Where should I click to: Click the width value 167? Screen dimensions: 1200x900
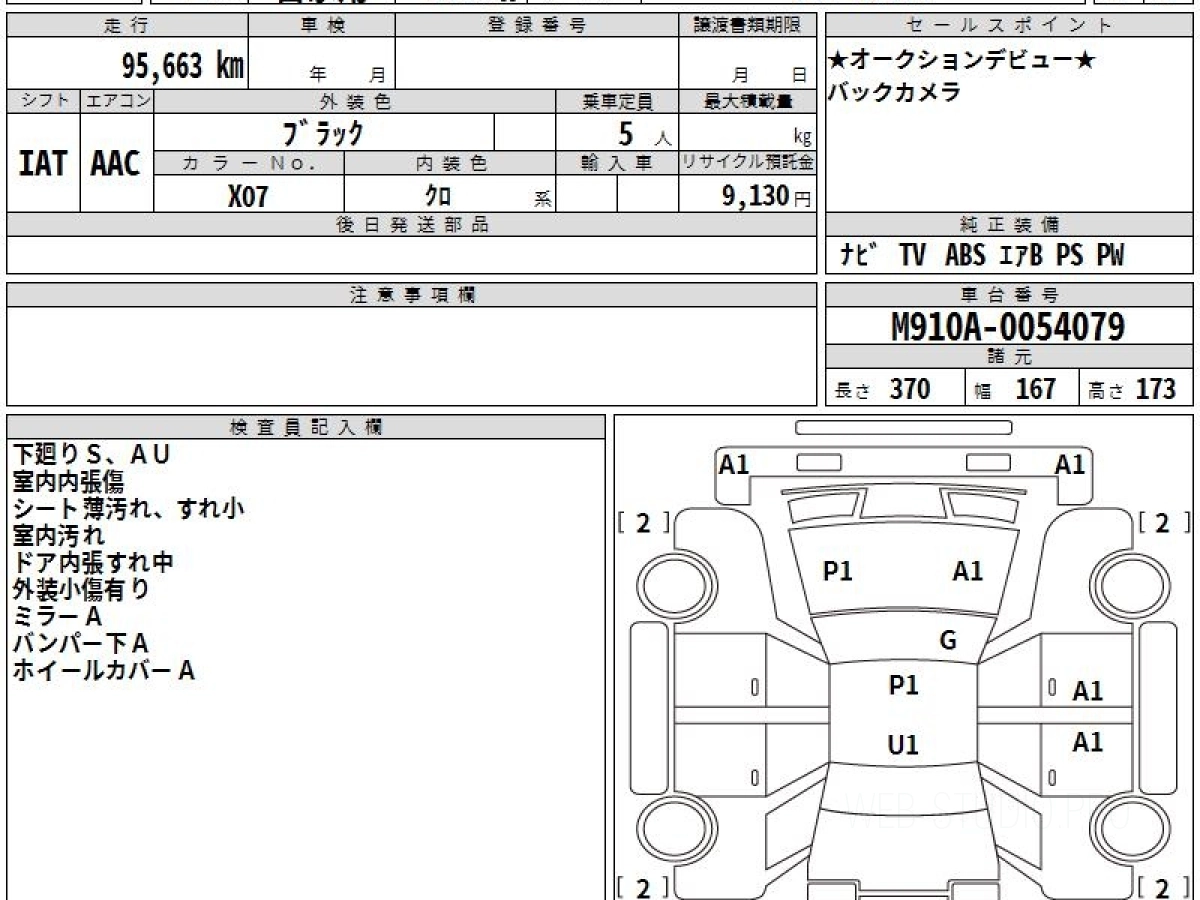(1035, 389)
